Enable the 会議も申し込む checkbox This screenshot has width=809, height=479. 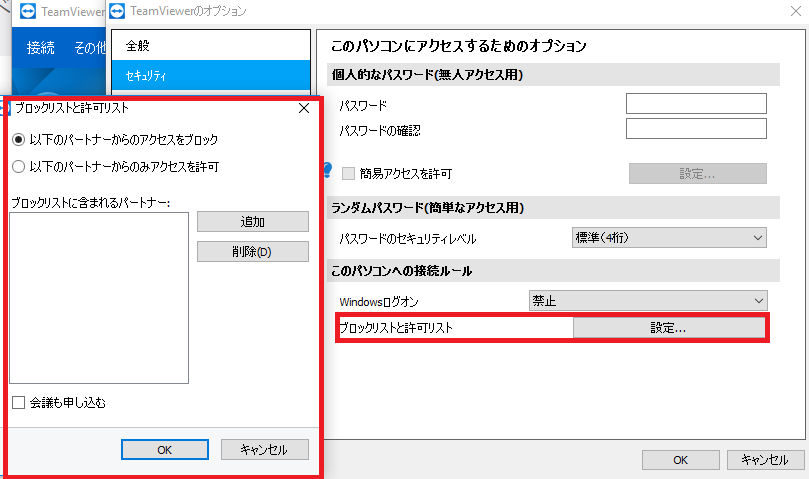pos(19,403)
